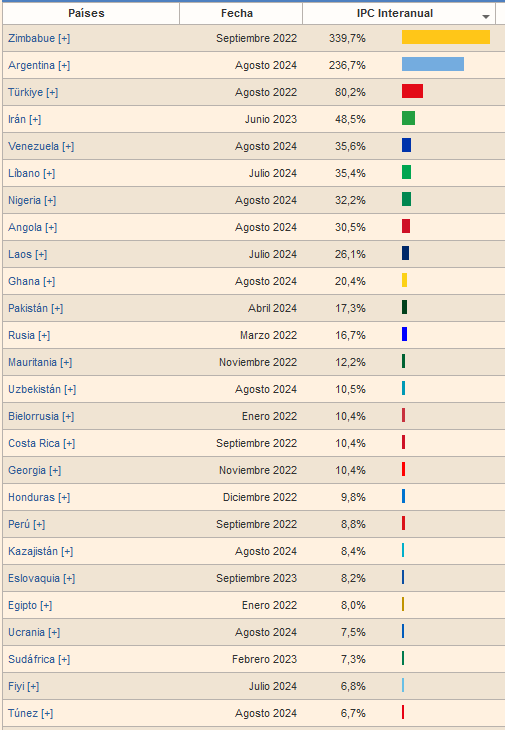Open the Ucrania country link
Viewport: 505px width, 730px height.
point(26,632)
